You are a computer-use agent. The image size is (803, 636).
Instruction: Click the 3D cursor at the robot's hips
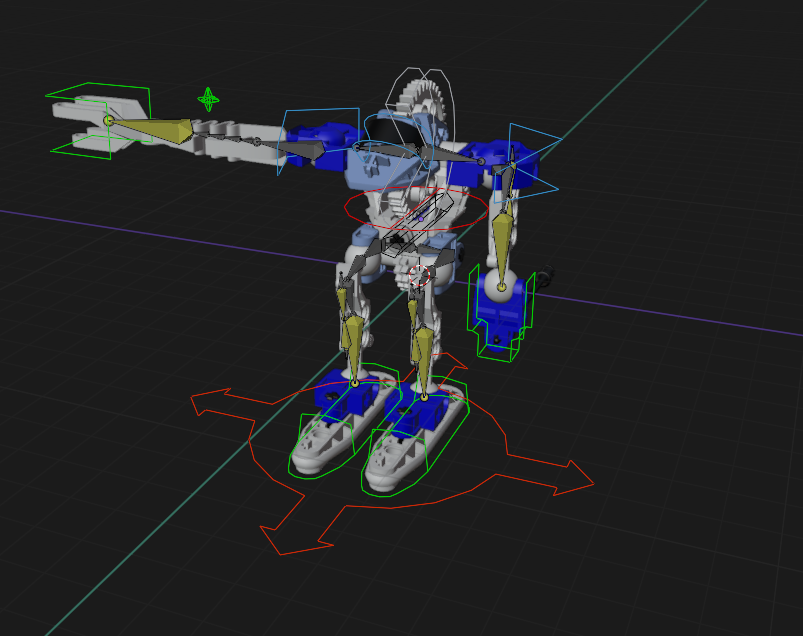pos(419,275)
